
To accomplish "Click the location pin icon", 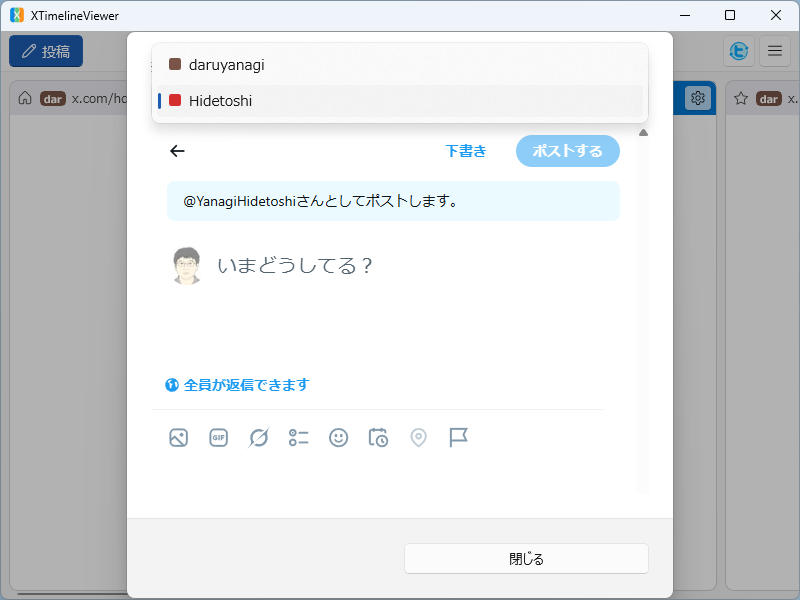I will (x=418, y=438).
